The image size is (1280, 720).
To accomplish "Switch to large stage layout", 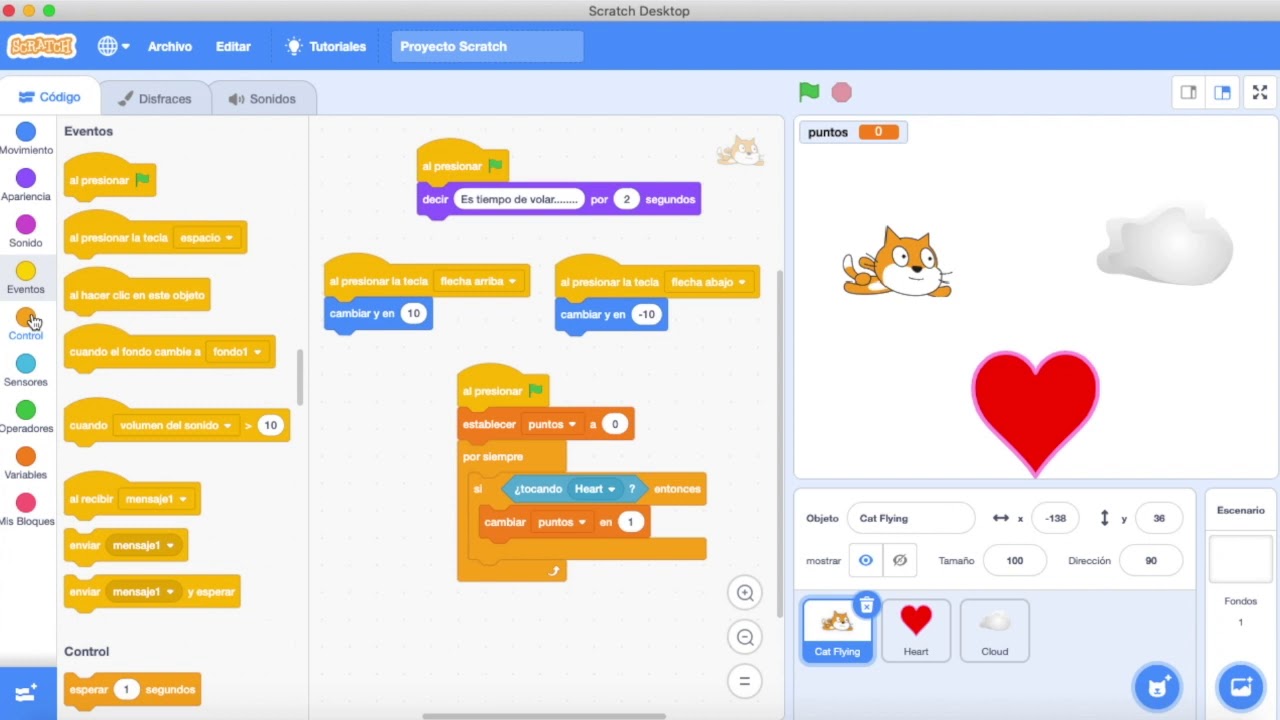I will (x=1222, y=92).
